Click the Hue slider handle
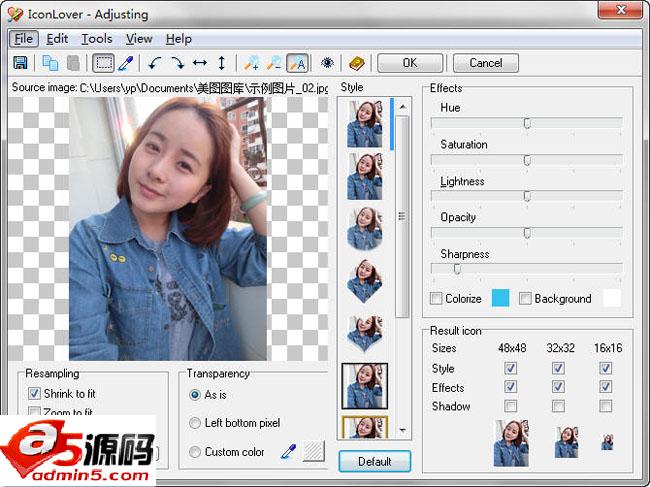650x487 pixels. [527, 124]
